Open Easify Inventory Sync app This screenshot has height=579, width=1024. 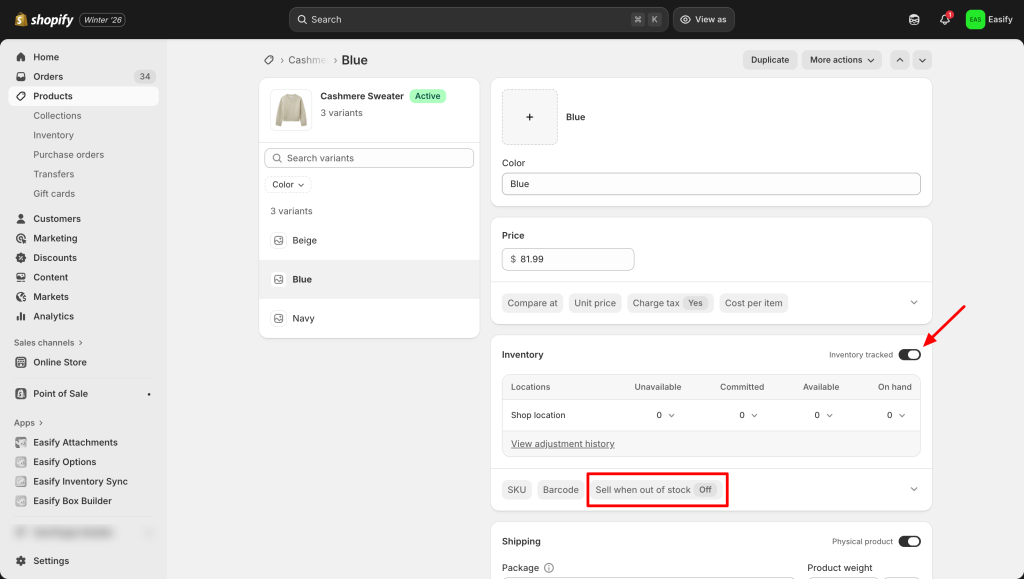point(80,481)
